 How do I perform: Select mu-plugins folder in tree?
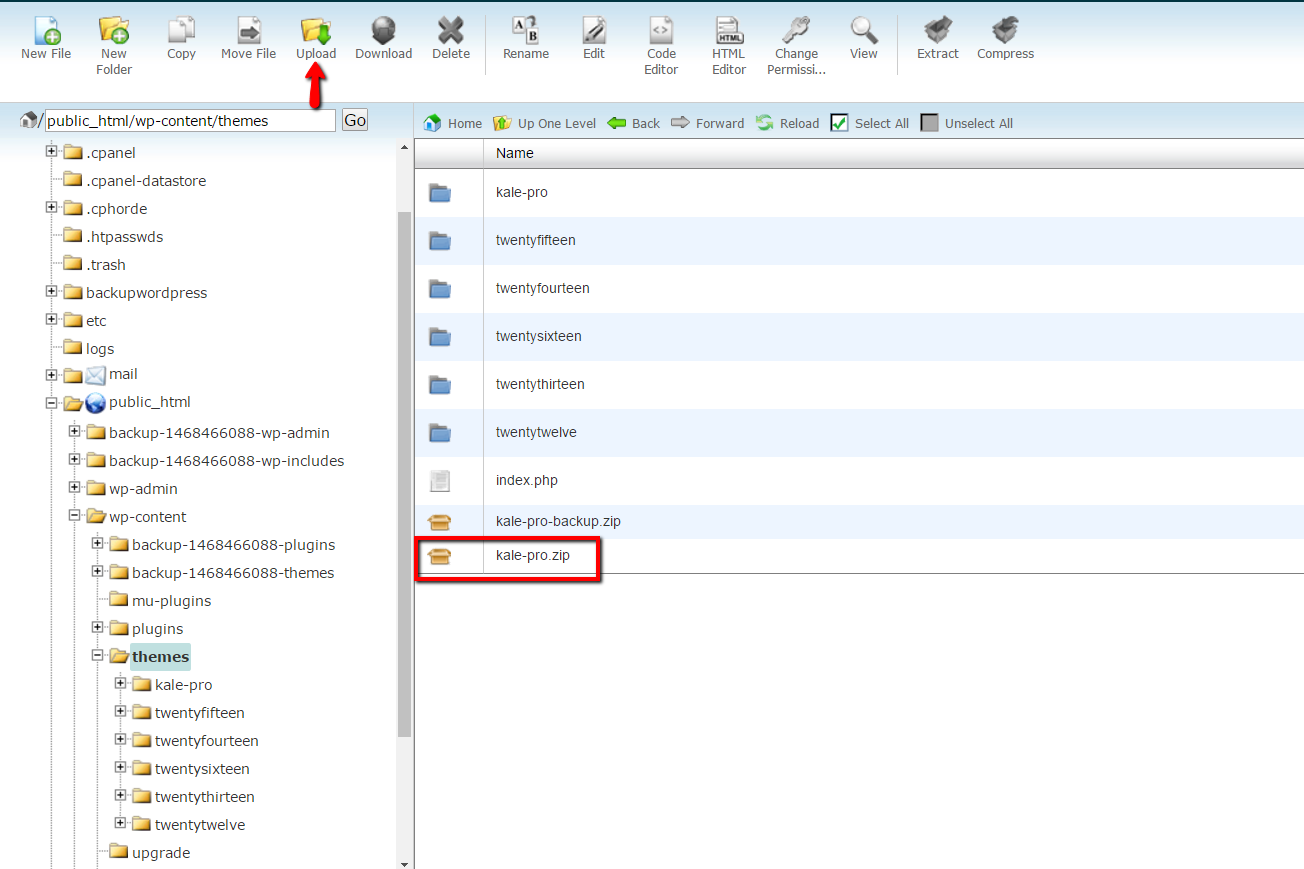click(171, 600)
